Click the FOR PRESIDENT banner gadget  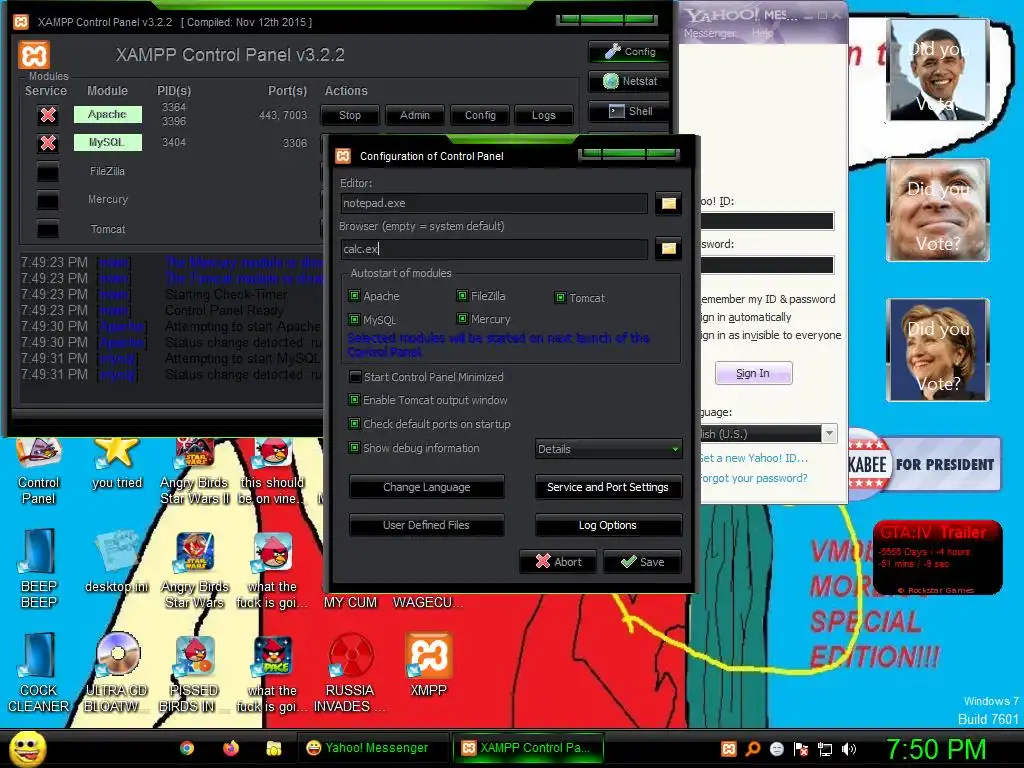click(924, 464)
